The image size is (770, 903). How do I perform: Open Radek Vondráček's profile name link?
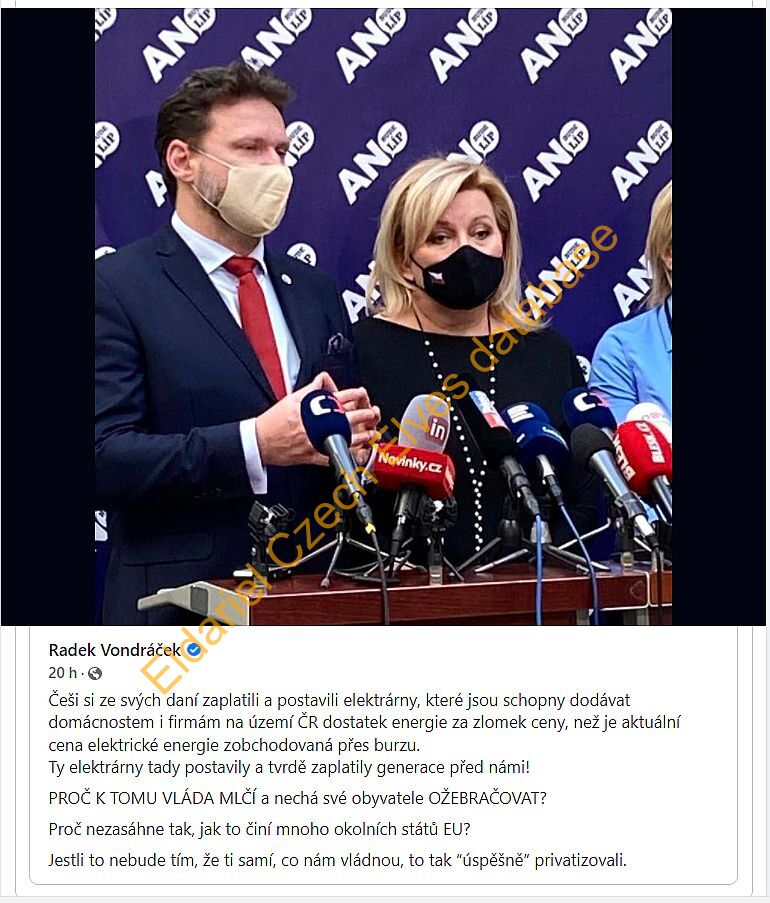[115, 650]
